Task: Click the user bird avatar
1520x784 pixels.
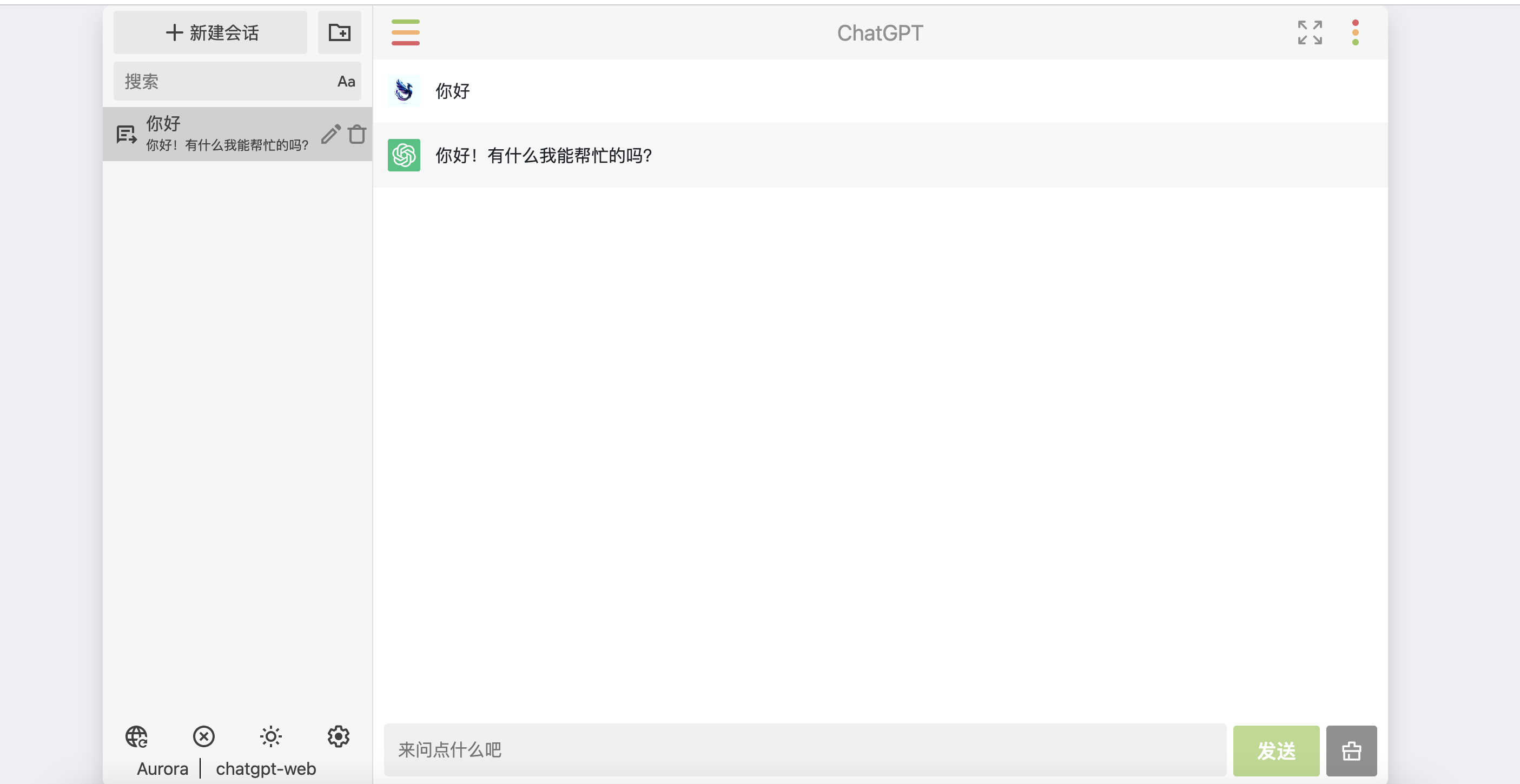Action: point(404,91)
